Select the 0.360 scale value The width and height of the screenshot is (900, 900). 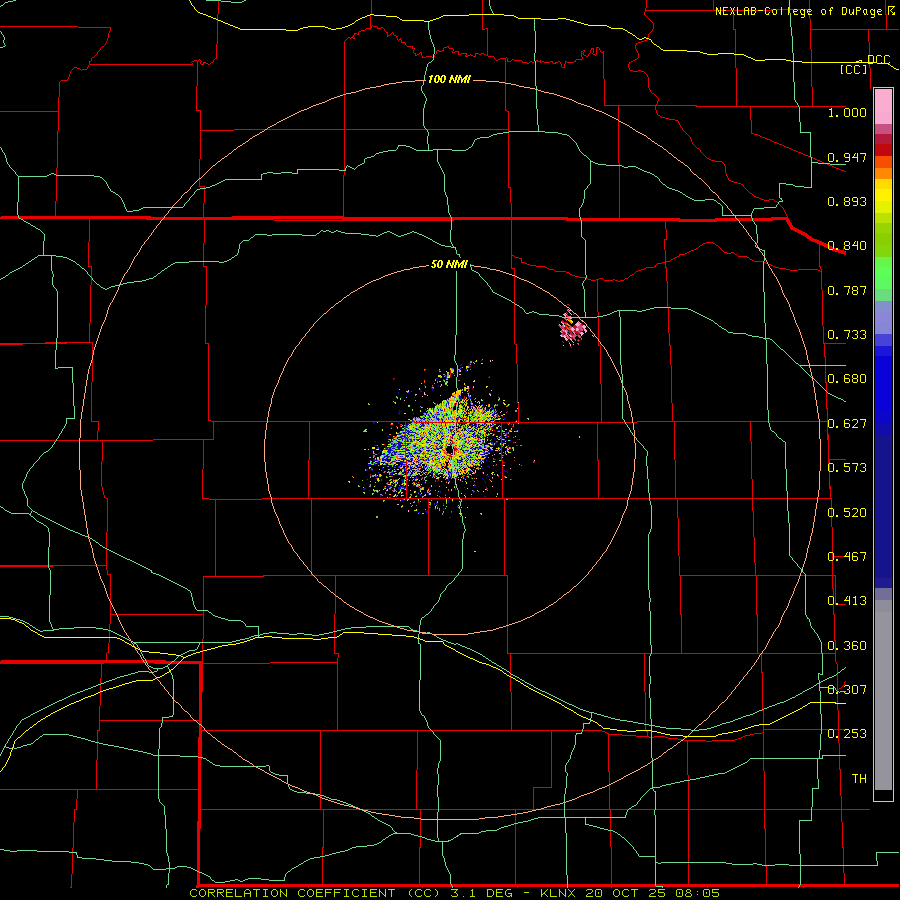[x=847, y=646]
